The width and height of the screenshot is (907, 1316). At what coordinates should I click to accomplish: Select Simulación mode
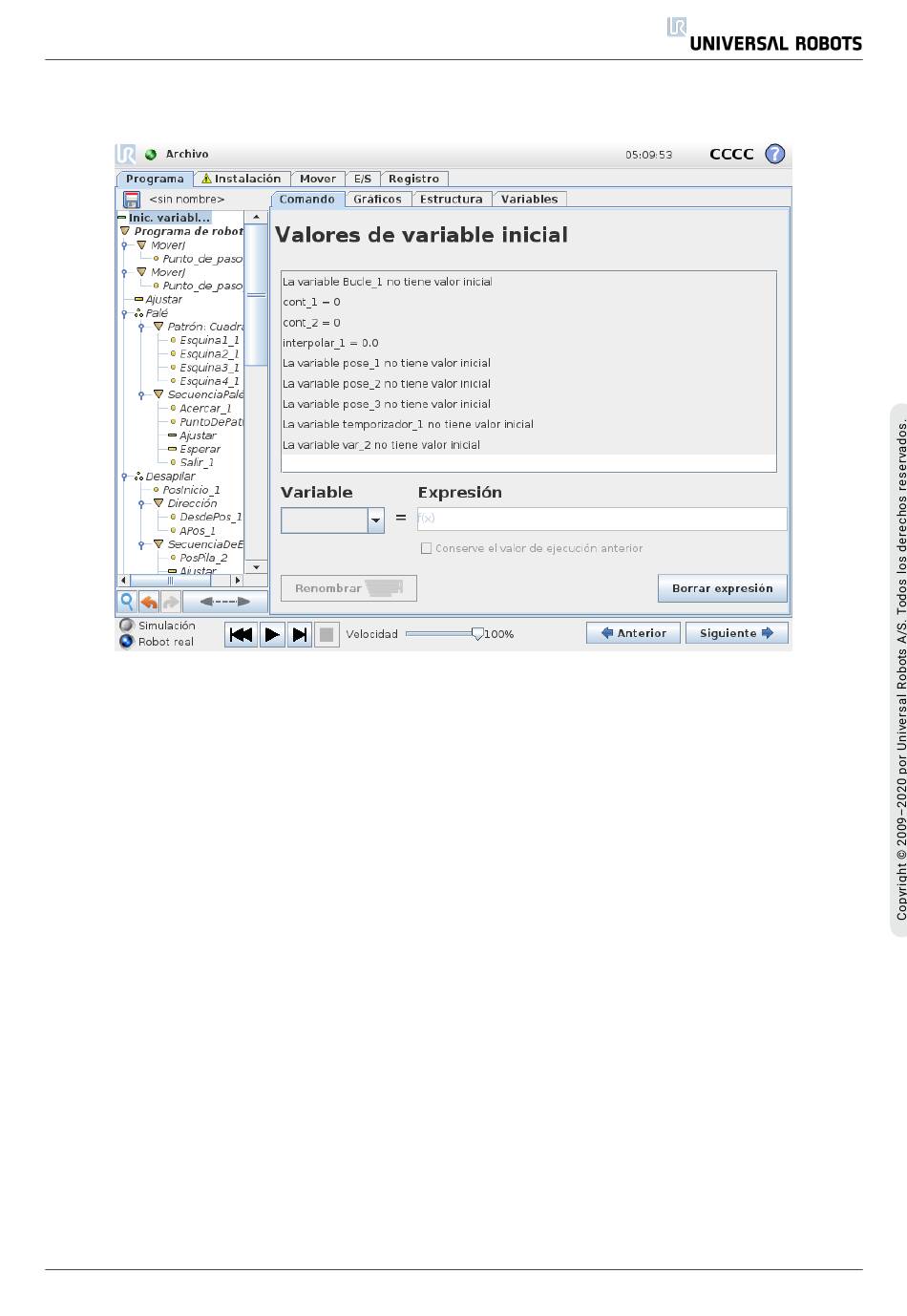pos(126,626)
